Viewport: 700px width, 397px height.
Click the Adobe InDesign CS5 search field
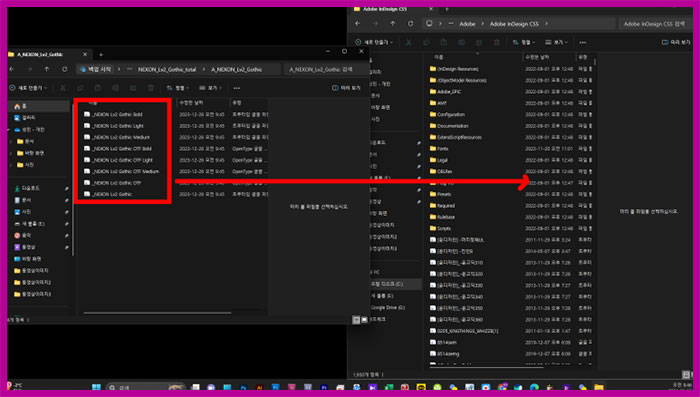point(654,24)
